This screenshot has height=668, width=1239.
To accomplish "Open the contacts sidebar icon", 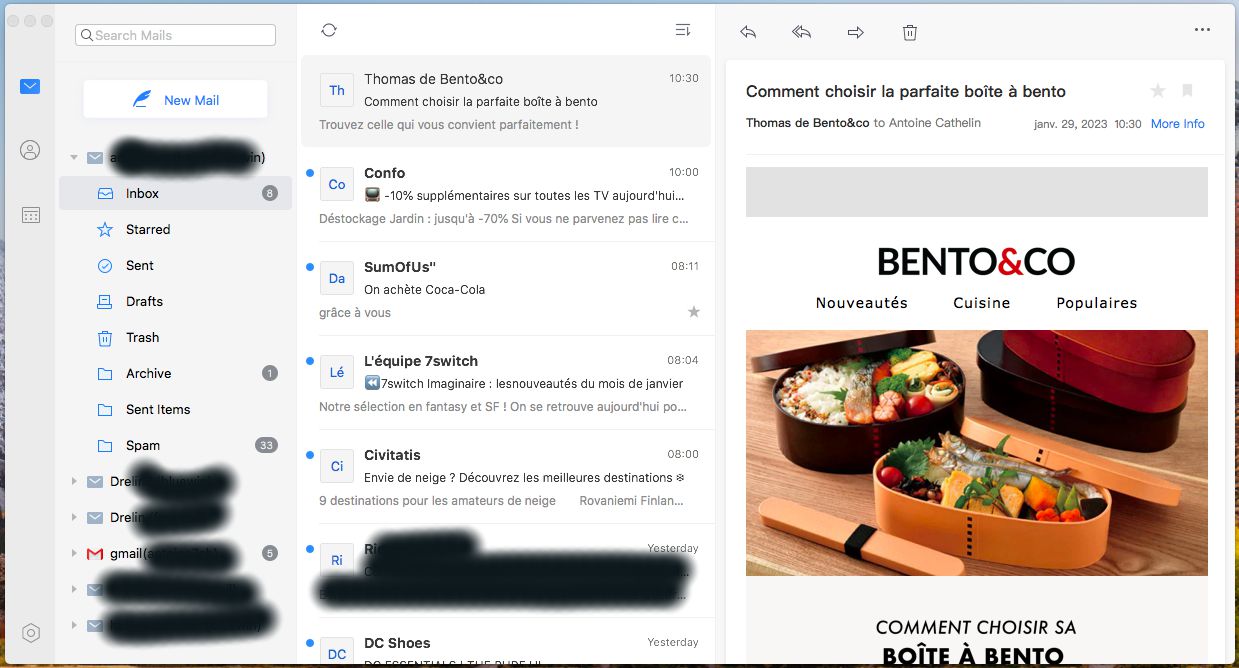I will click(30, 151).
